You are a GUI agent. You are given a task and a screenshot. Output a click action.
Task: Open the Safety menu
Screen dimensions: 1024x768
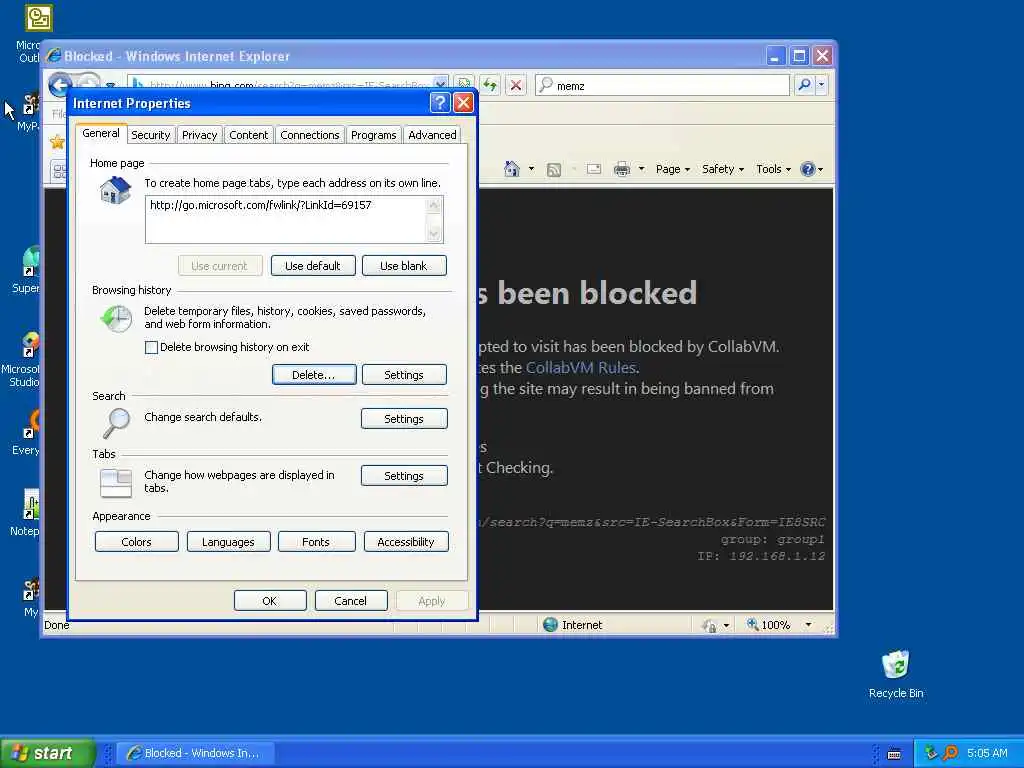[723, 169]
